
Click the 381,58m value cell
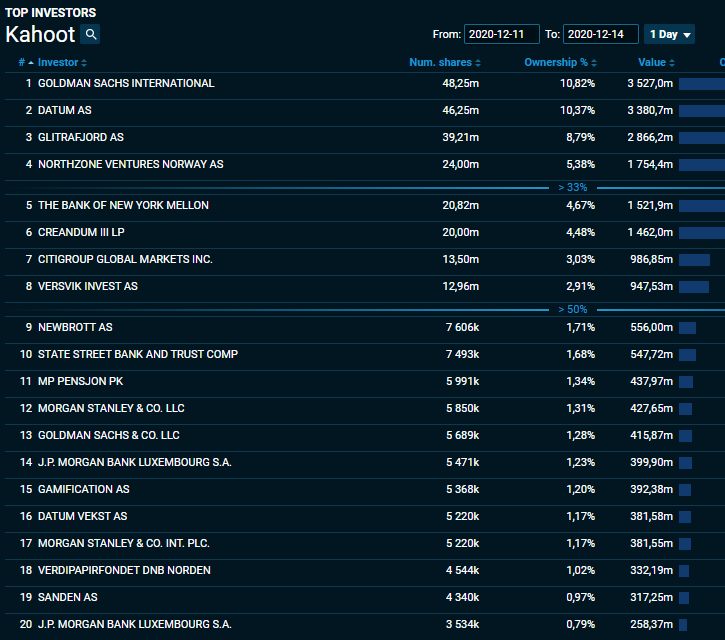tap(651, 517)
